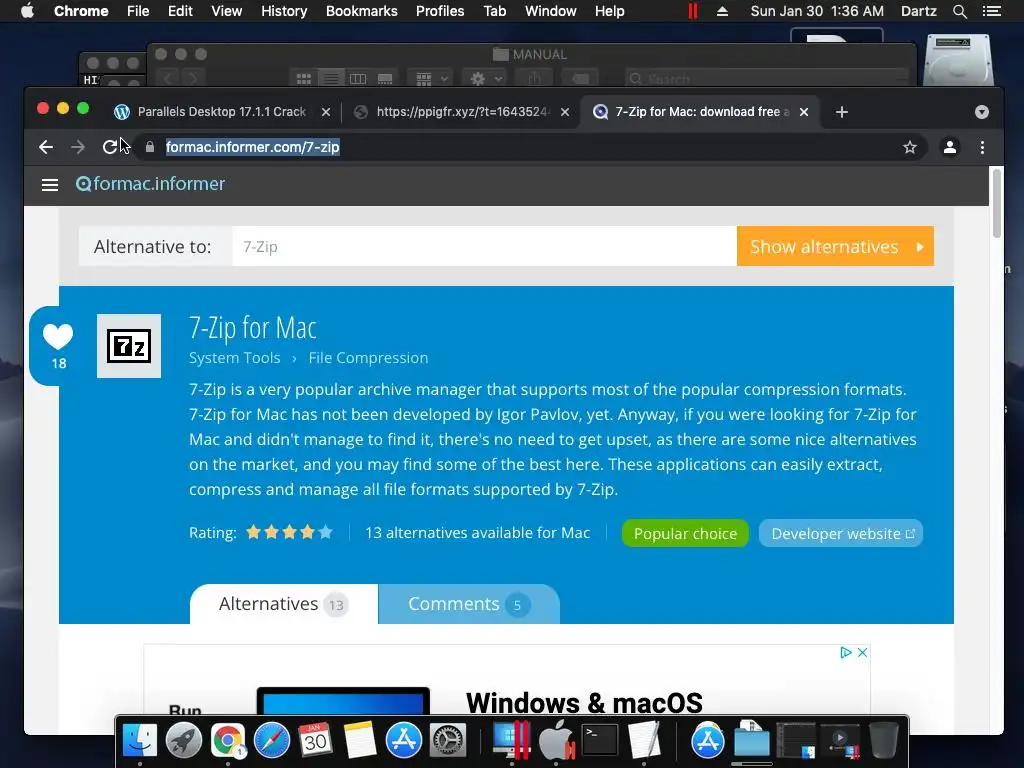Viewport: 1024px width, 768px height.
Task: Open Launchpad from the Dock
Action: pos(184,741)
